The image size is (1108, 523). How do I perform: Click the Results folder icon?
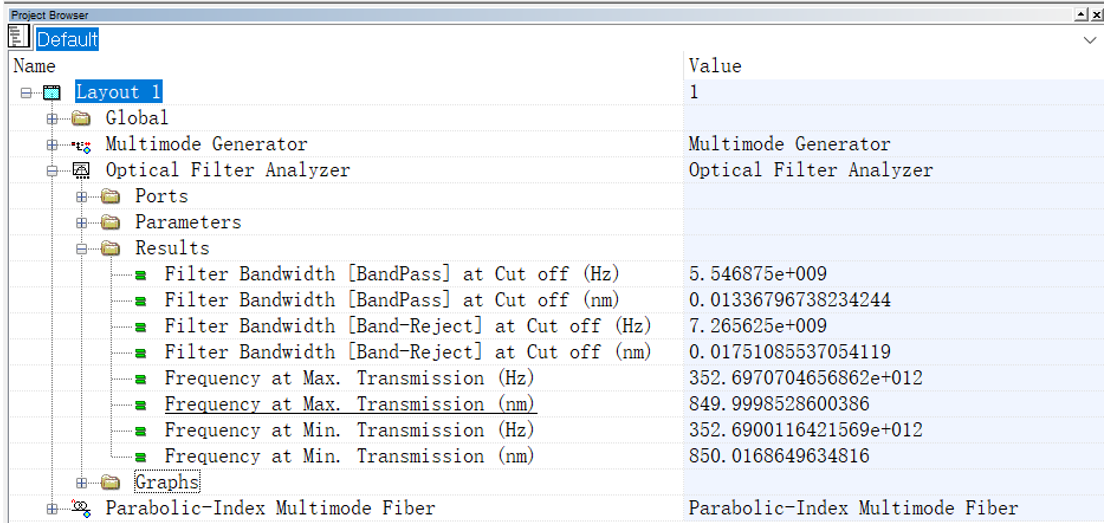[111, 248]
